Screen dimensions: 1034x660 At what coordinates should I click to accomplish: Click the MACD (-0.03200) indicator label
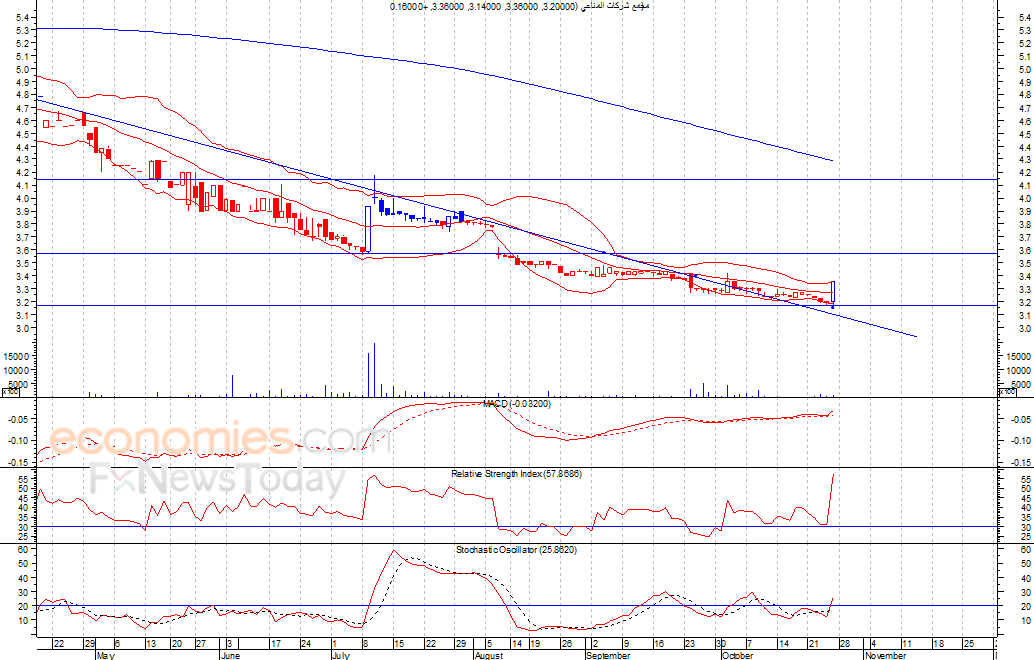(x=516, y=404)
